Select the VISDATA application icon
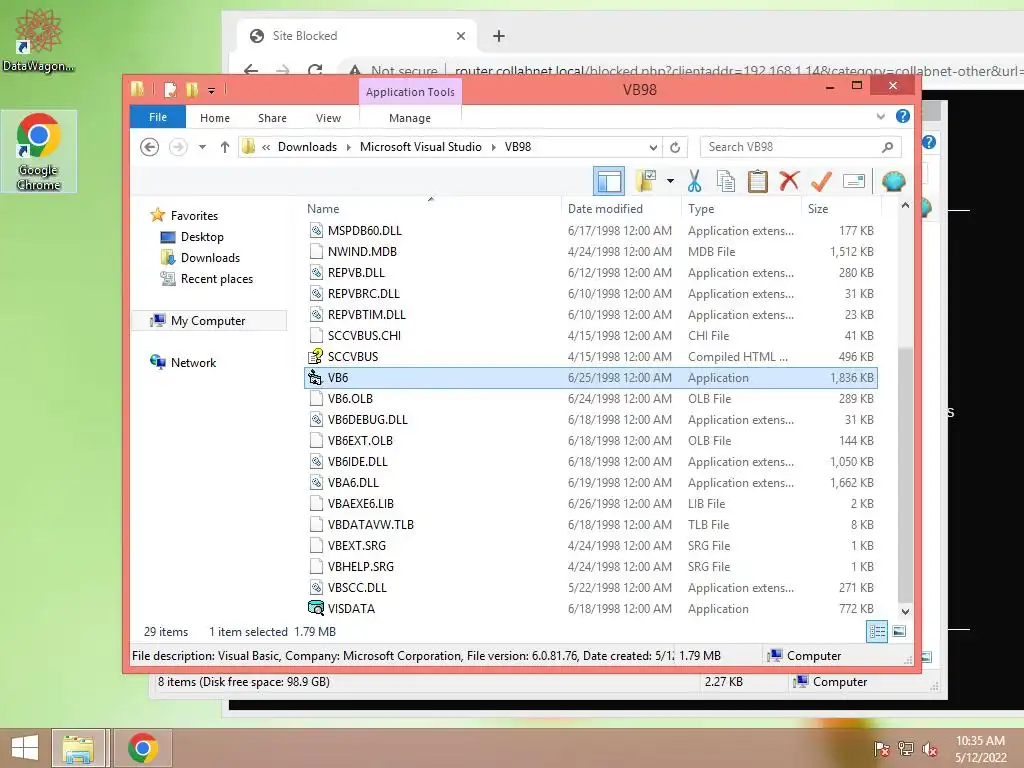This screenshot has width=1024, height=768. (x=315, y=608)
